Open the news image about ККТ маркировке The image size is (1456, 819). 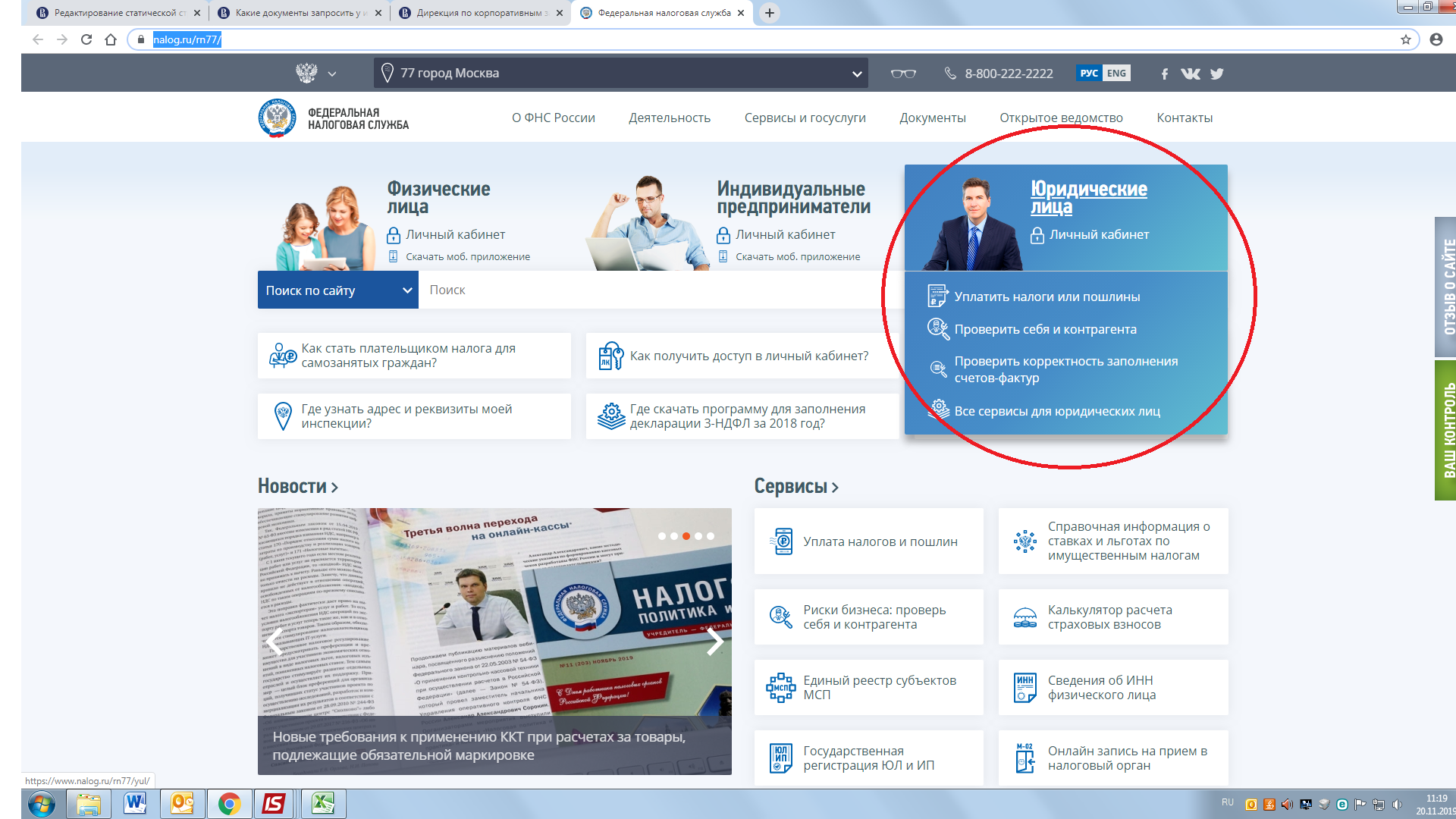coord(494,641)
